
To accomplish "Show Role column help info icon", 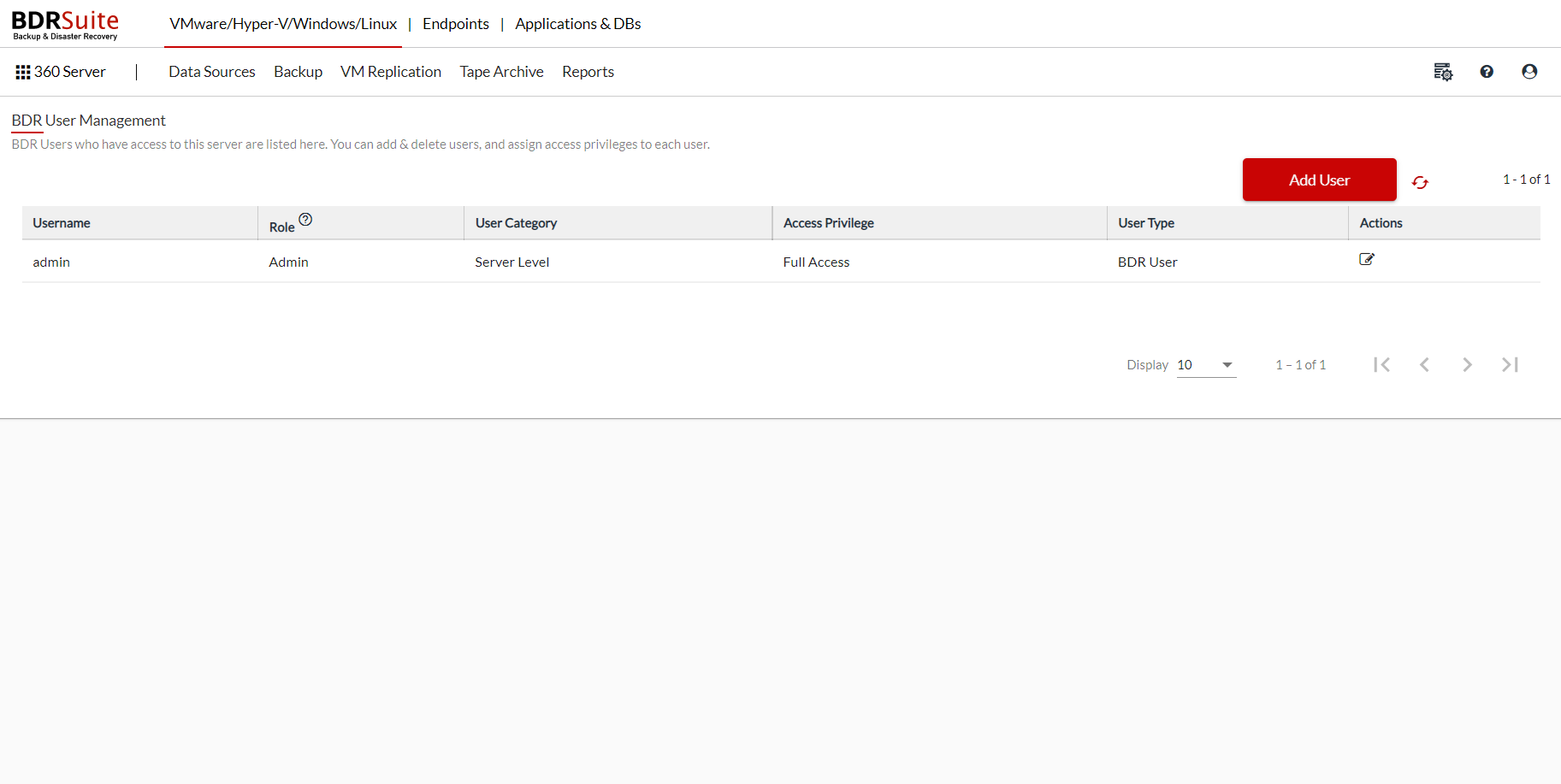I will click(x=305, y=220).
